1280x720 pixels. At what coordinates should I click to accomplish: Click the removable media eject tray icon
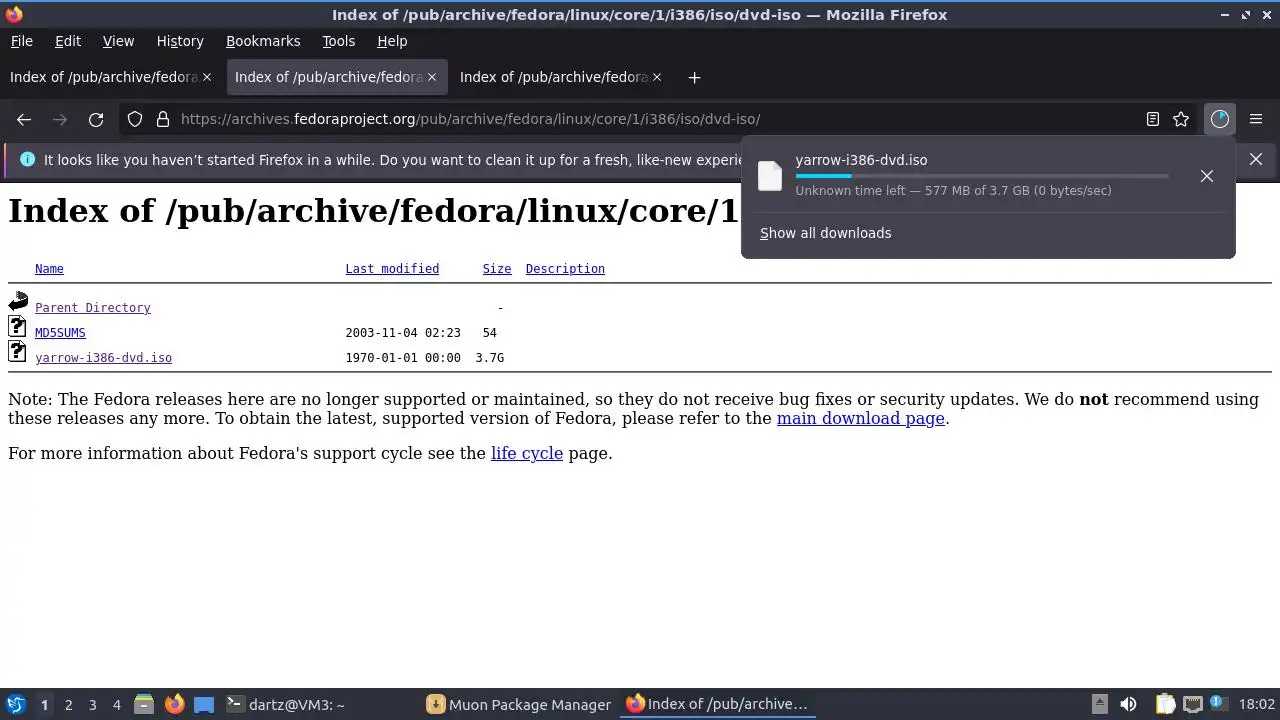click(x=1099, y=704)
